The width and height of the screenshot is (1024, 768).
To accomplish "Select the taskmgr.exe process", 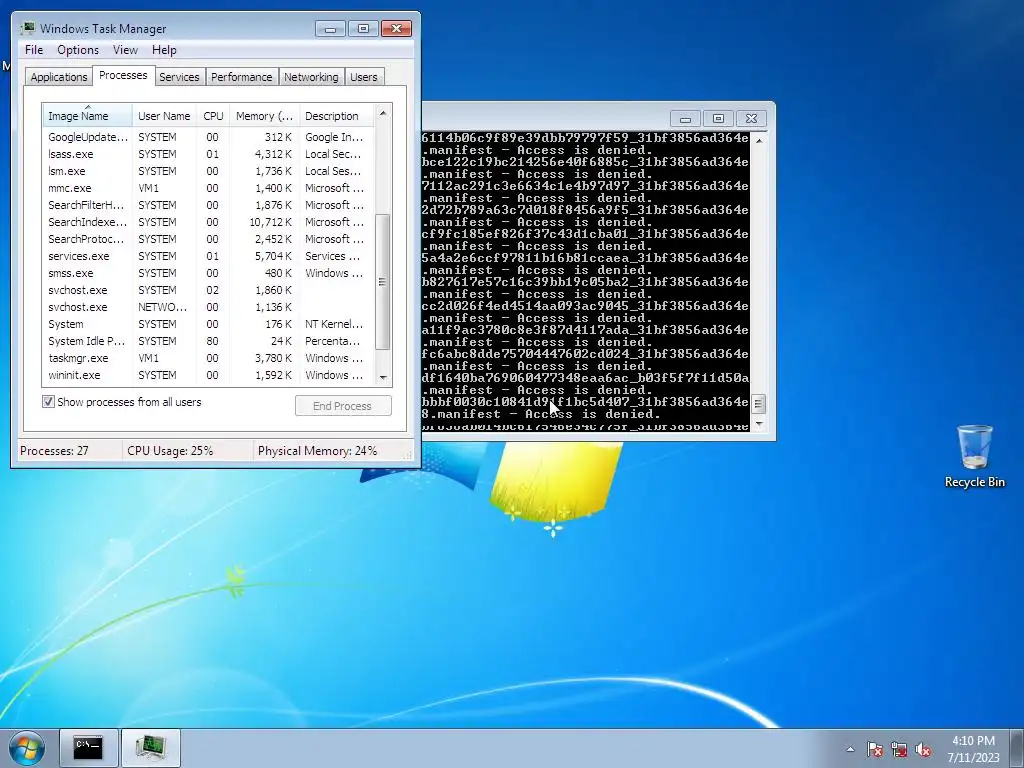I will click(209, 358).
